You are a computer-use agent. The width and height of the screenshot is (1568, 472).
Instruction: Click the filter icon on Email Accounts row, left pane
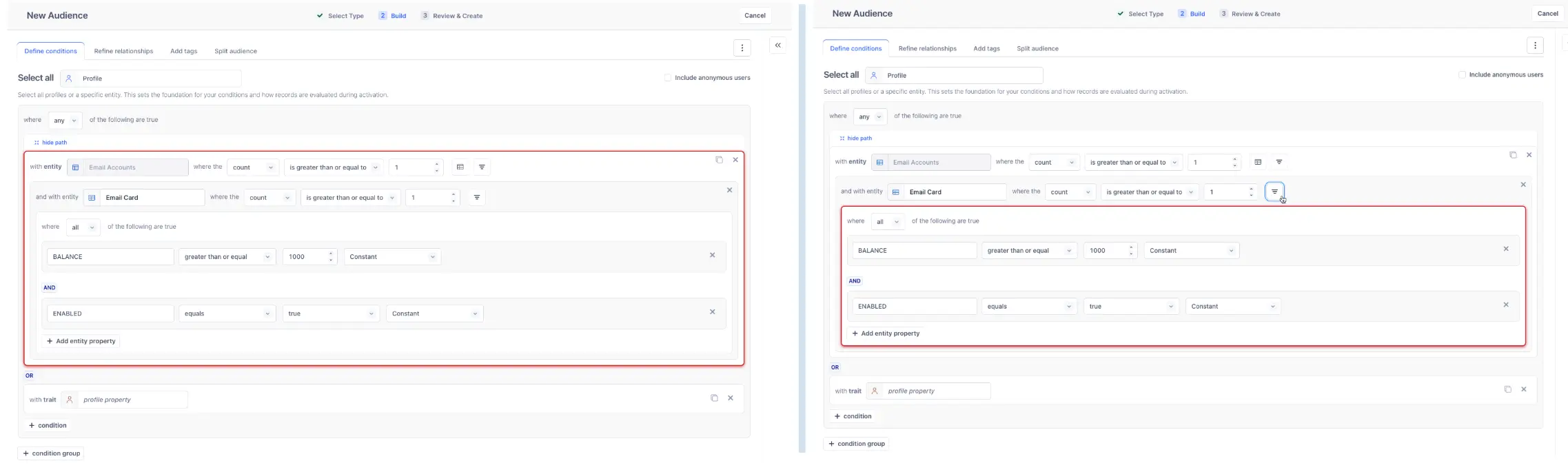pos(482,167)
